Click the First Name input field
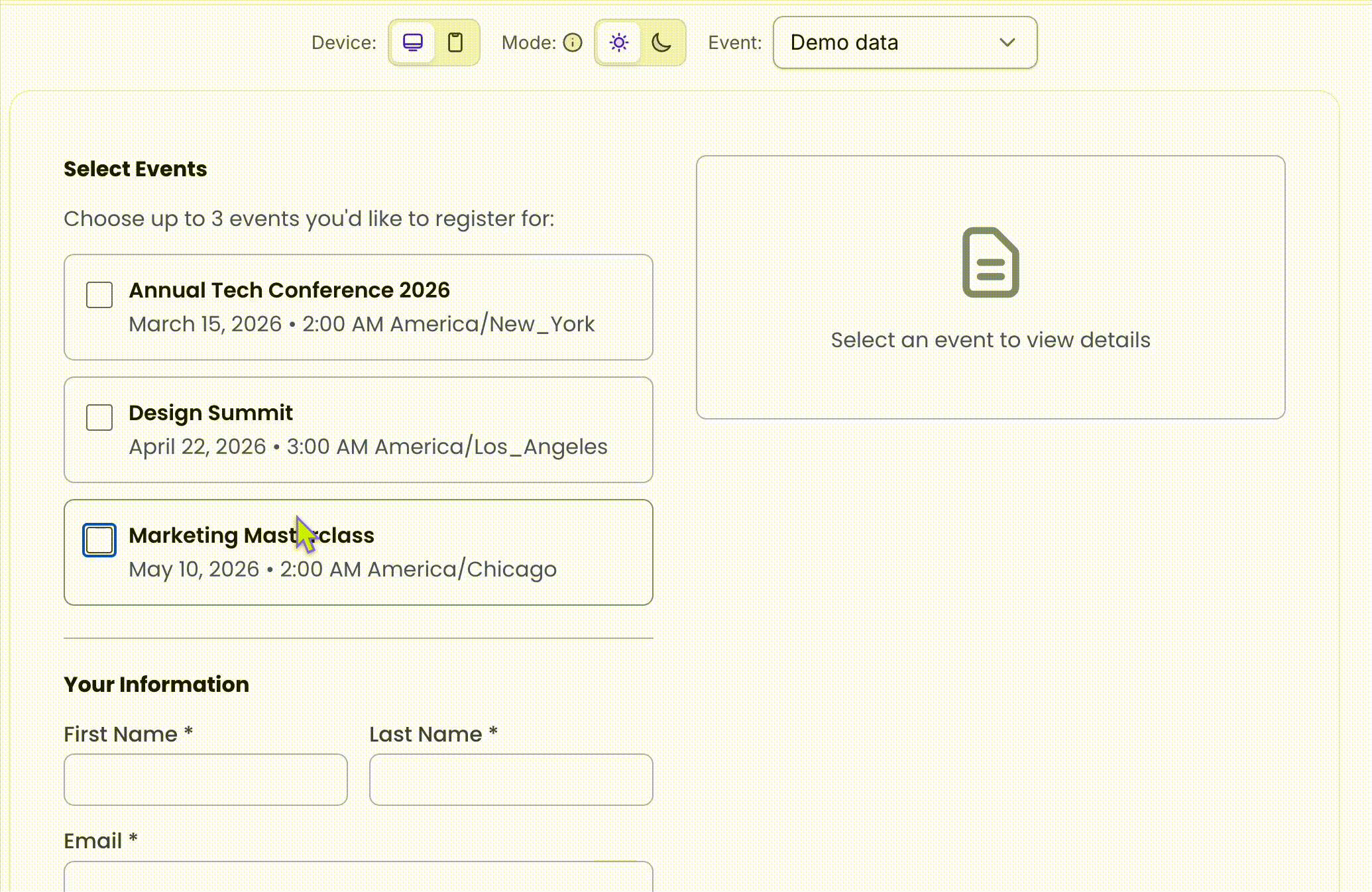Screen dimensions: 1372x892 click(205, 780)
